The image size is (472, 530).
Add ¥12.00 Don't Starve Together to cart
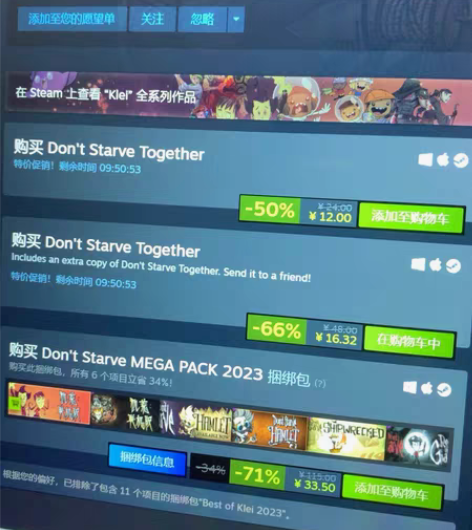pos(410,218)
